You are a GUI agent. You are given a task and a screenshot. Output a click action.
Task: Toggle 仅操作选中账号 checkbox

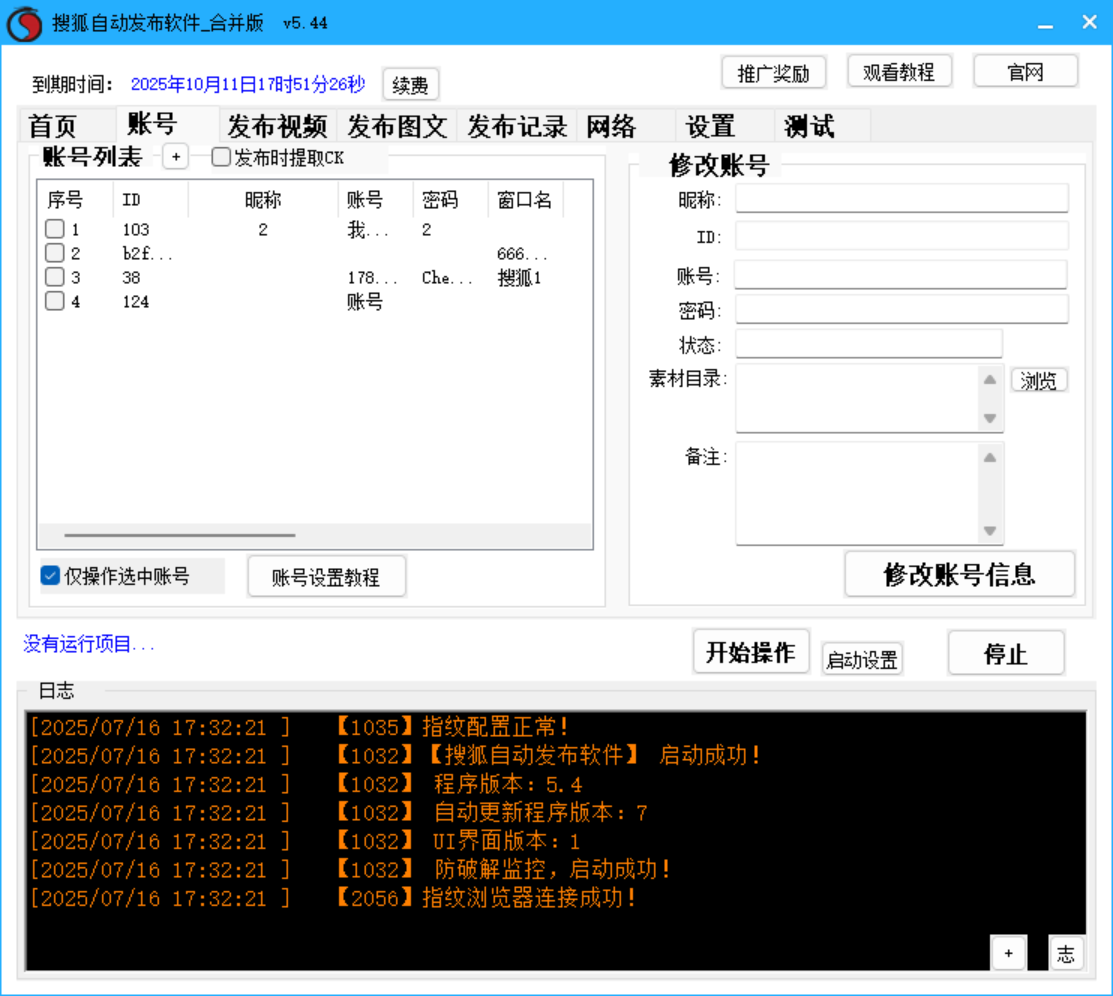pyautogui.click(x=50, y=576)
